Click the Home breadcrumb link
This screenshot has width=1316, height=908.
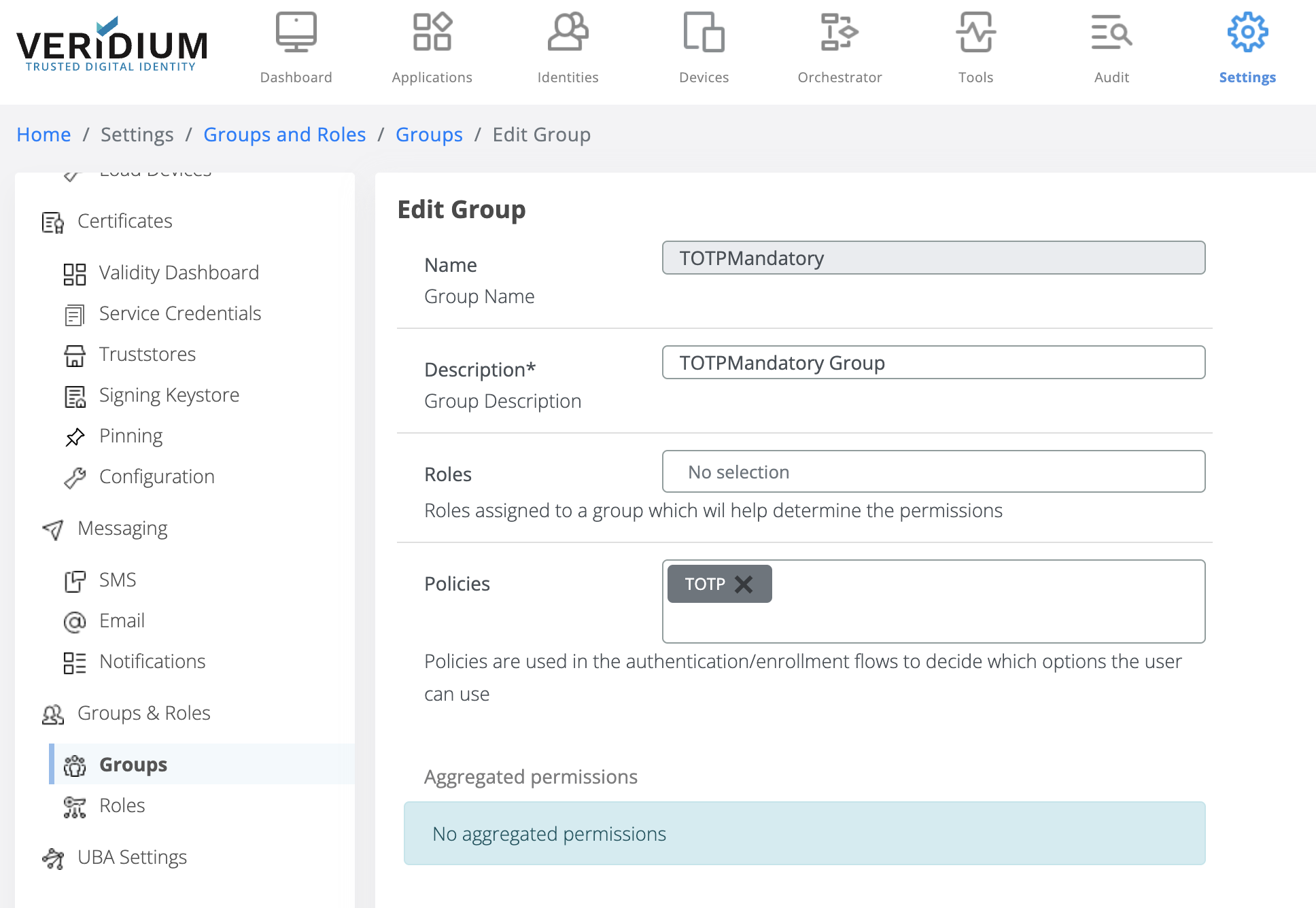[x=44, y=135]
